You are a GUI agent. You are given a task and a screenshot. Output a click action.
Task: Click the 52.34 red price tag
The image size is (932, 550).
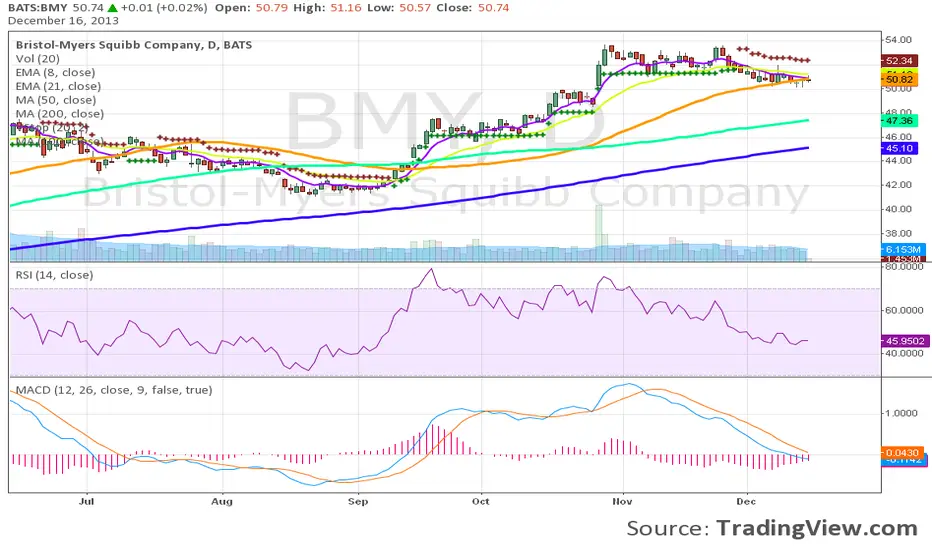pos(899,61)
